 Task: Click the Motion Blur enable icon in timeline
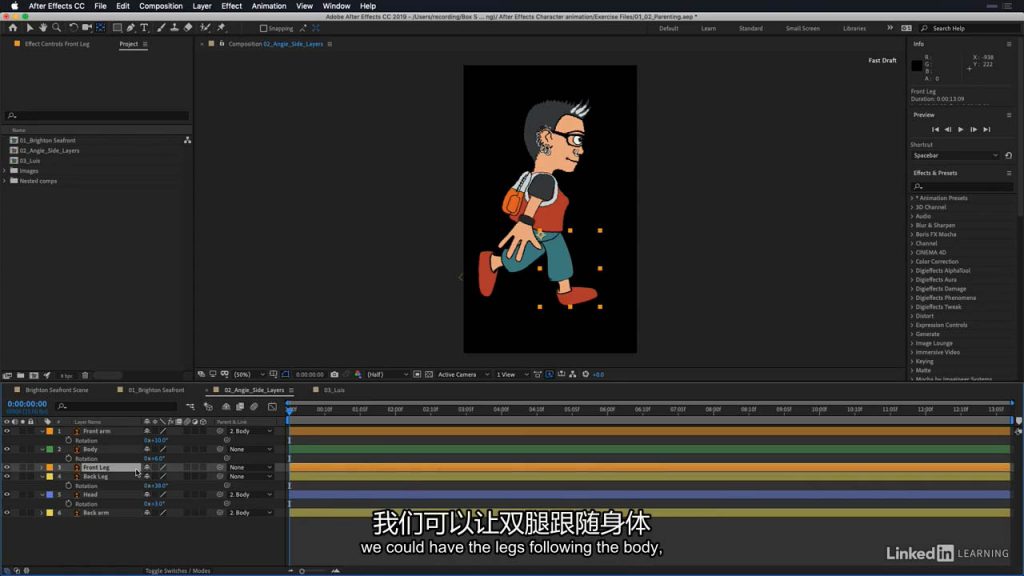click(254, 407)
